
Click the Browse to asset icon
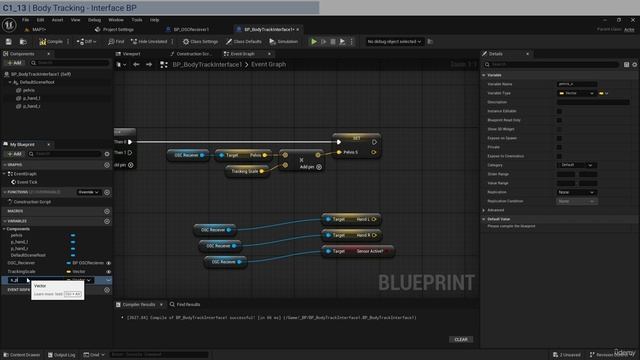pyautogui.click(x=23, y=42)
